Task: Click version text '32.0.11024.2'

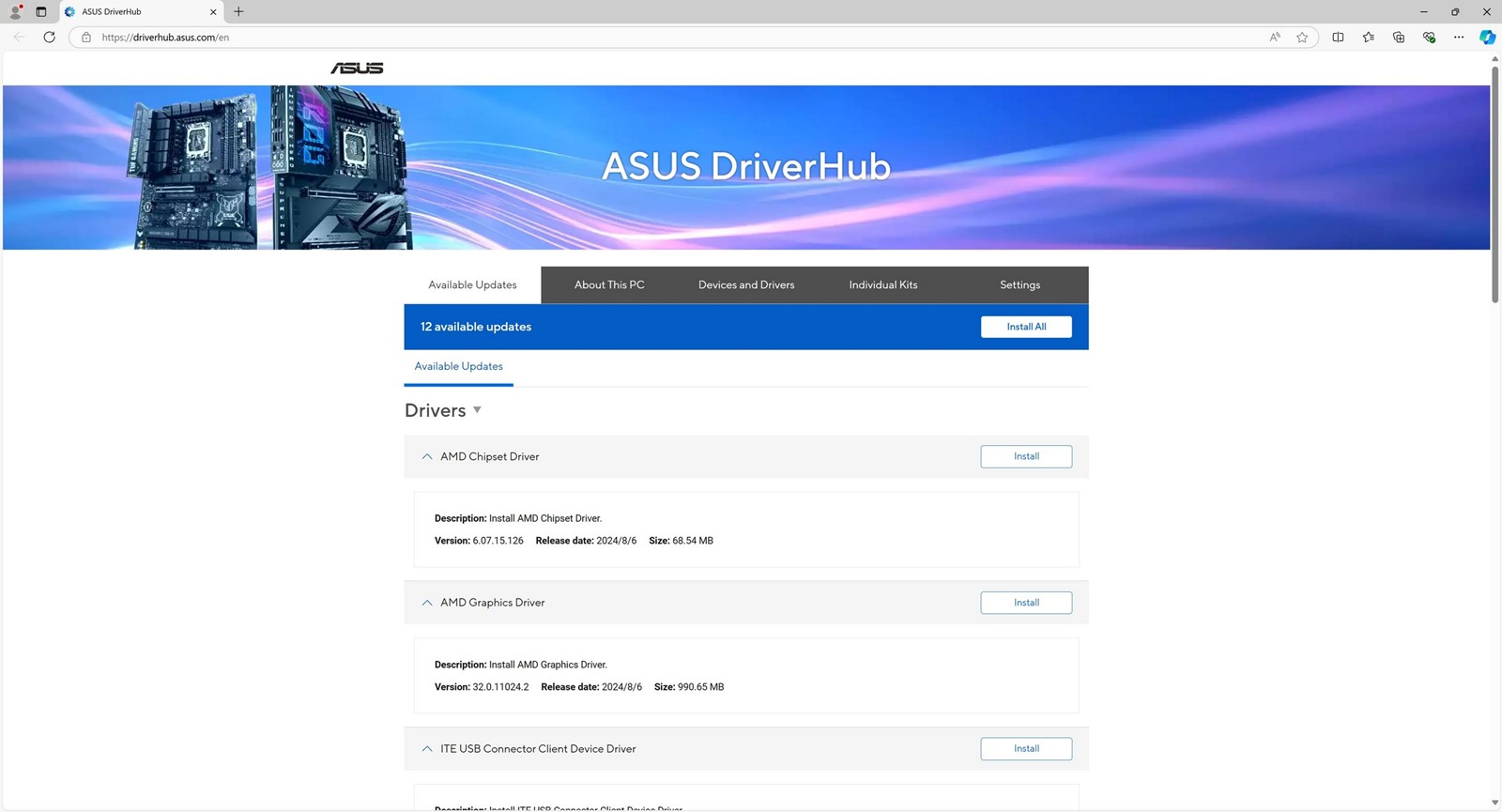Action: 500,687
